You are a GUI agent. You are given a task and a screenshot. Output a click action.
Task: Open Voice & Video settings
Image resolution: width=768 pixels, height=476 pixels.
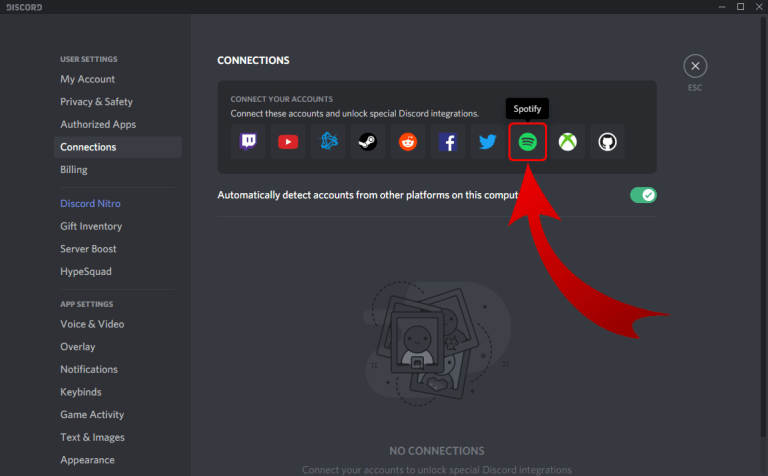[x=118, y=324]
